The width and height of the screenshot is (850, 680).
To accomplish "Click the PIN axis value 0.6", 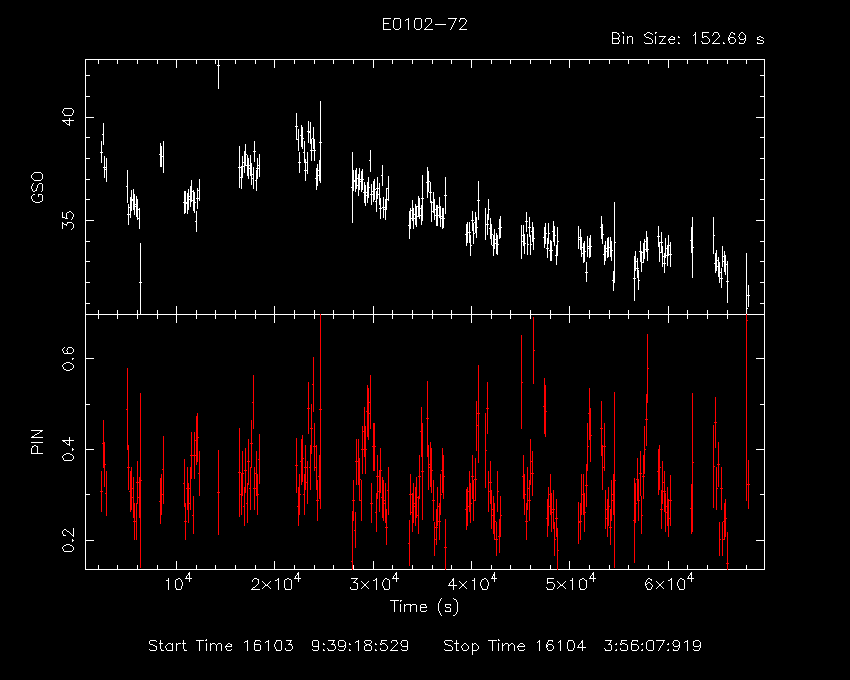I will 68,358.
